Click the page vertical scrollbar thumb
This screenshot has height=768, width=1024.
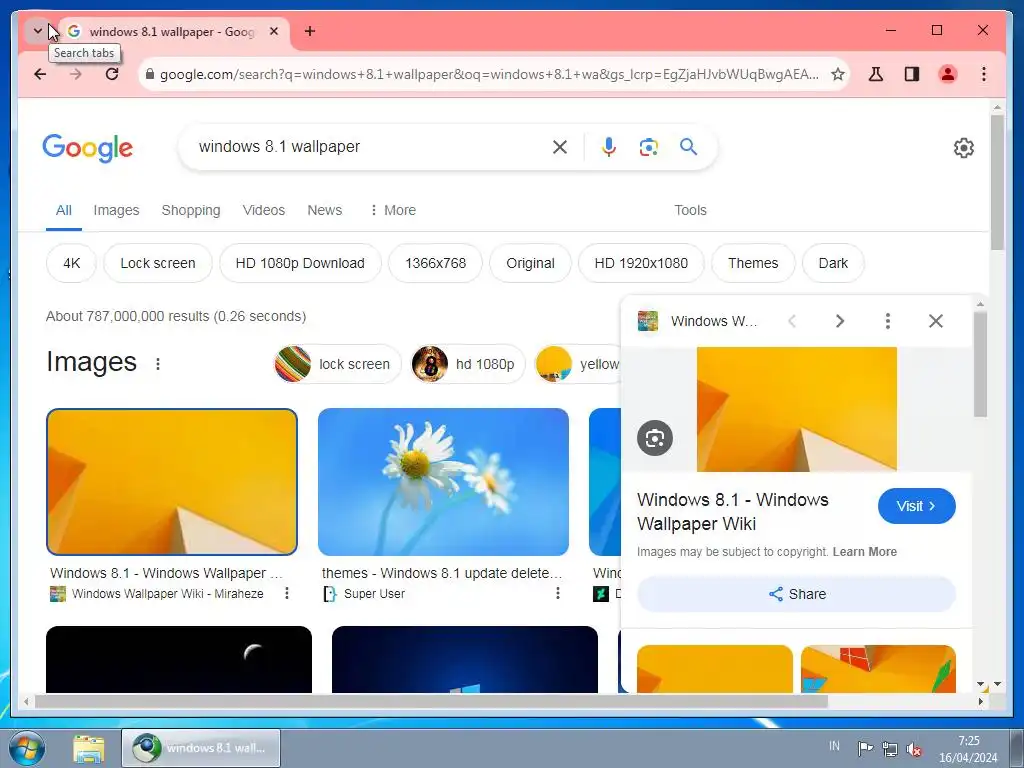pos(997,183)
